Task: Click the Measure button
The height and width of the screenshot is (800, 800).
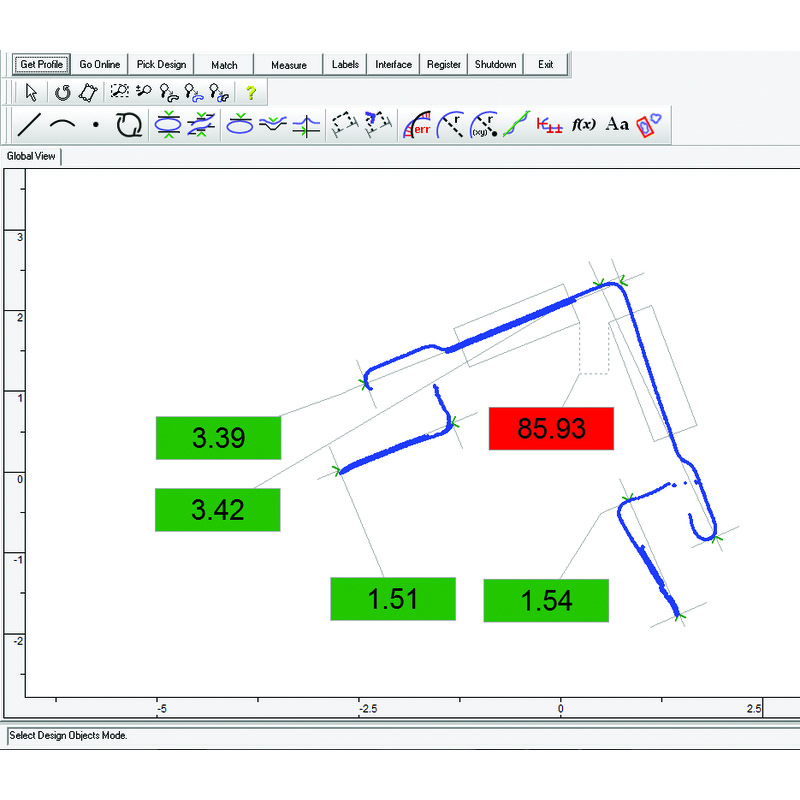Action: pos(289,65)
